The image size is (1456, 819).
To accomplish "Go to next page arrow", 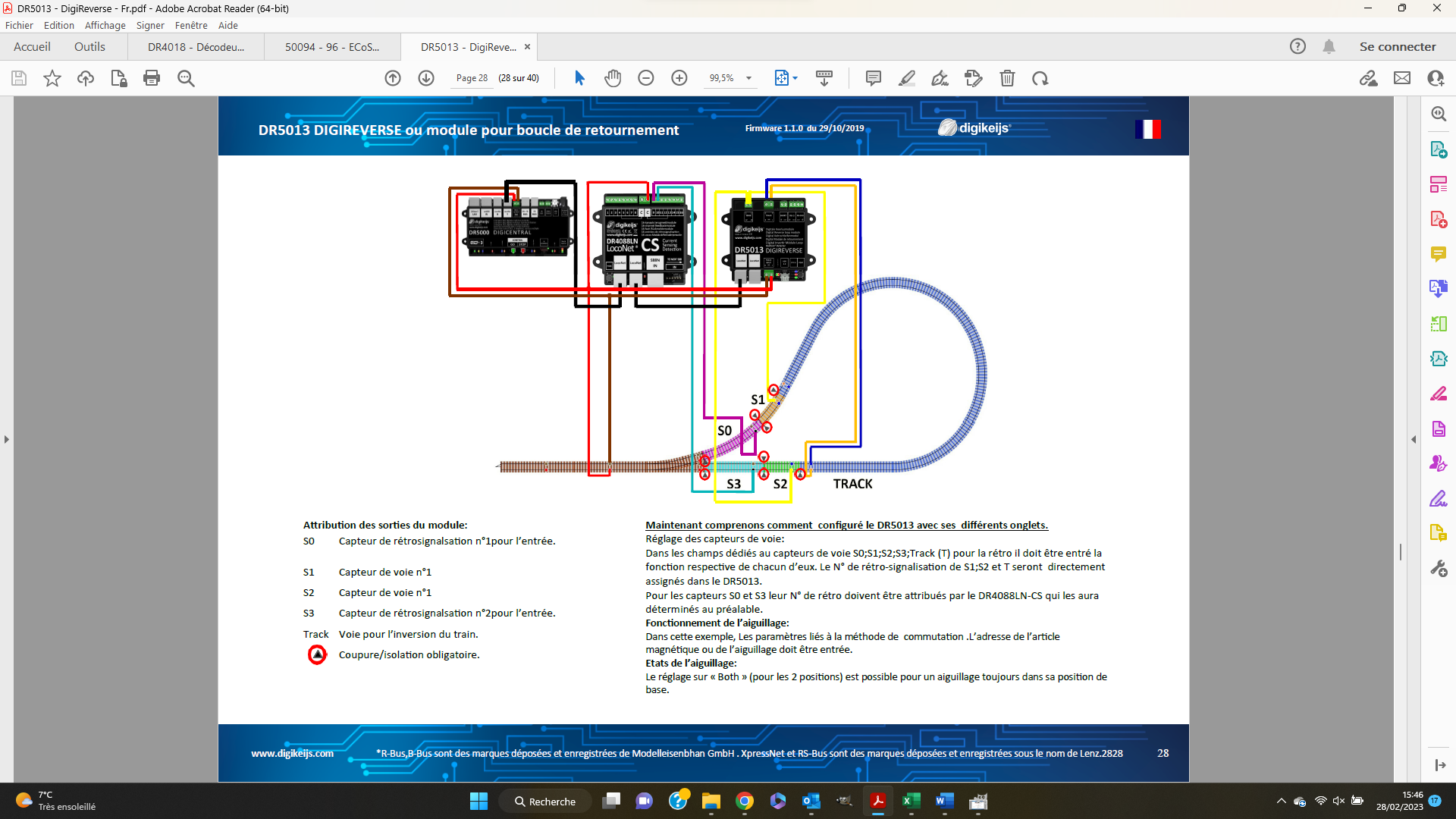I will pyautogui.click(x=426, y=78).
